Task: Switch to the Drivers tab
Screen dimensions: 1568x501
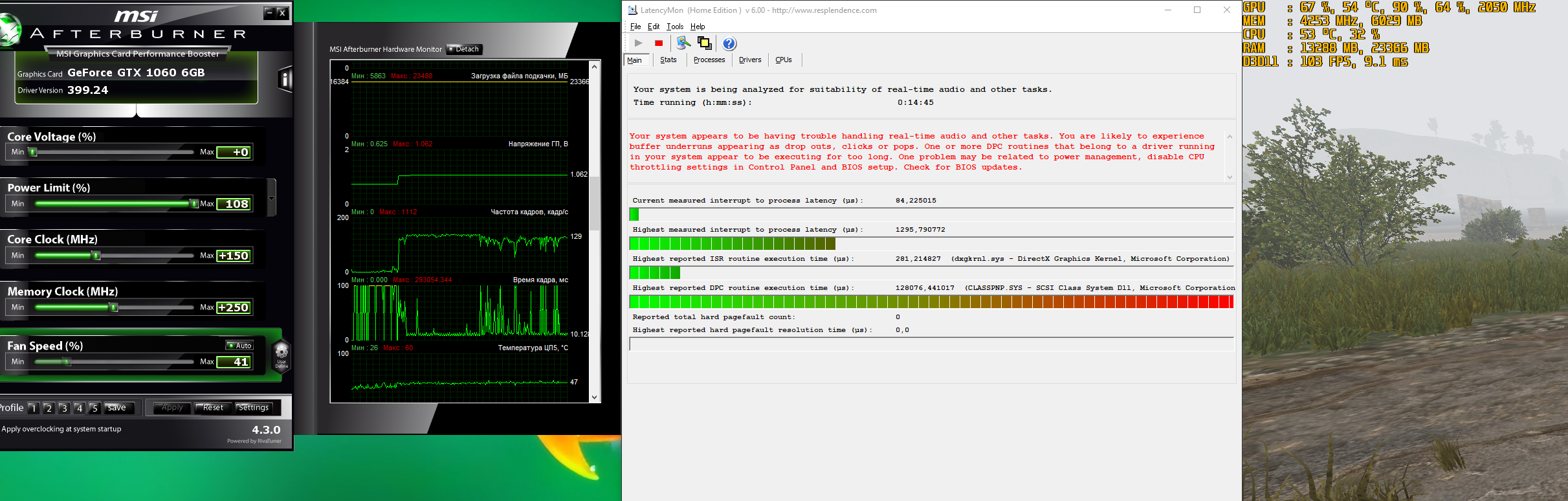Action: [x=750, y=60]
